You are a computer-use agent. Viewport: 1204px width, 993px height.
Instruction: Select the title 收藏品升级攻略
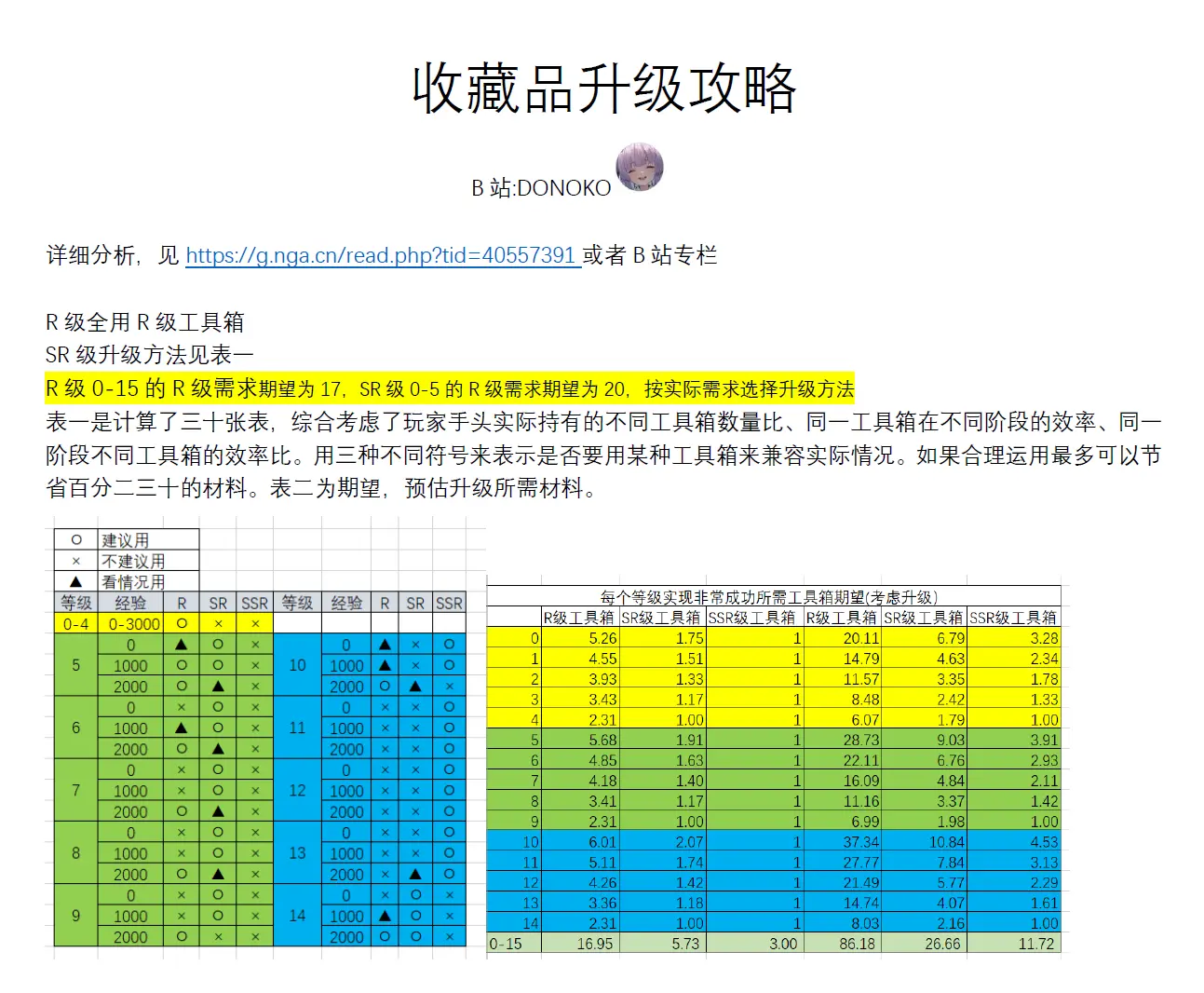[x=605, y=89]
